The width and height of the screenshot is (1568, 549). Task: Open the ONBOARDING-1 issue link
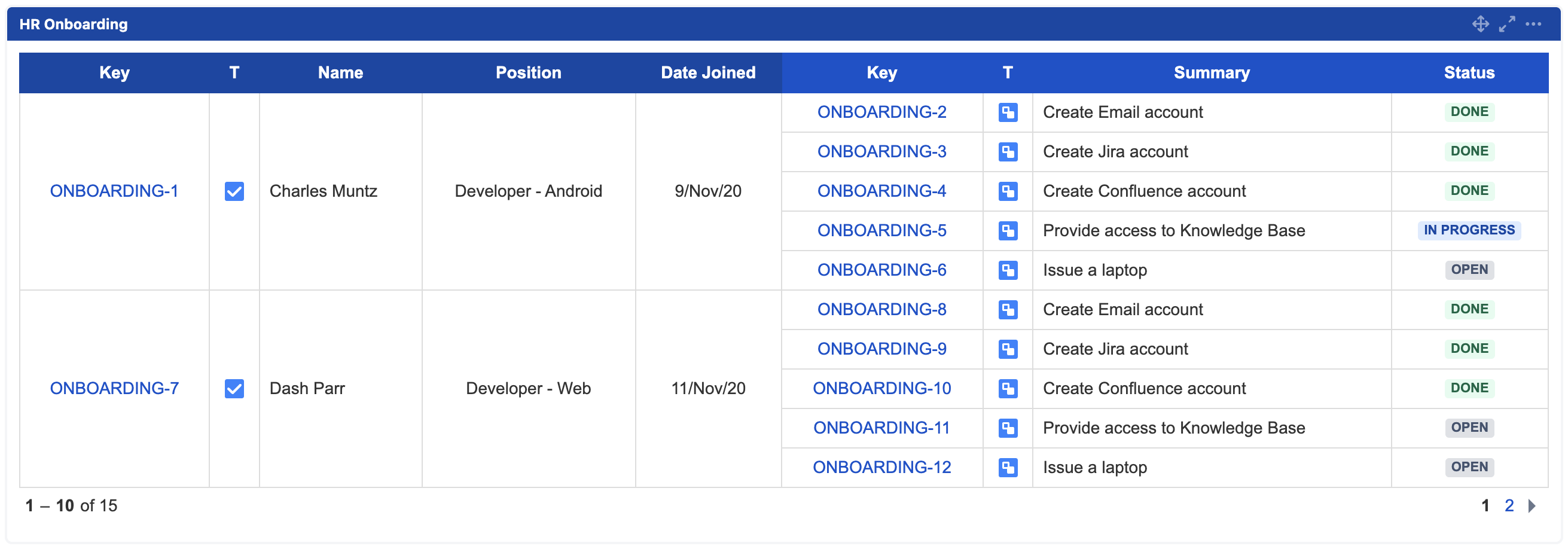tap(114, 191)
